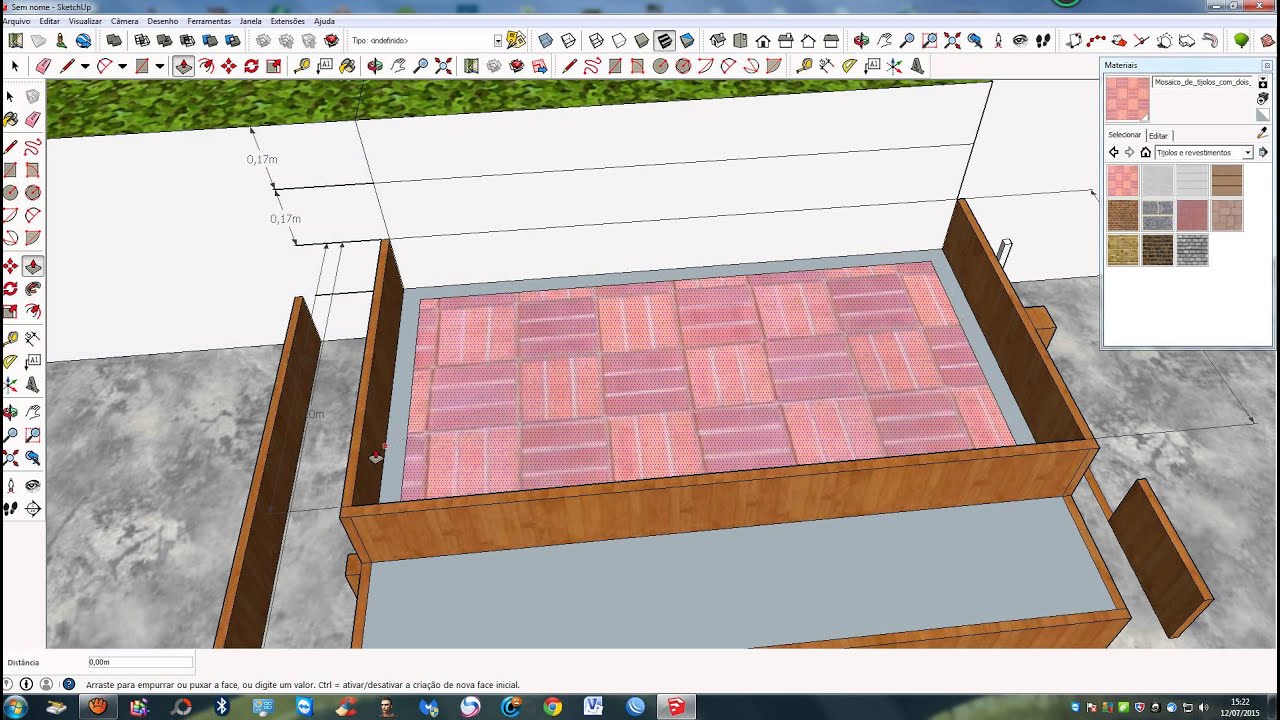The width and height of the screenshot is (1280, 720).
Task: Open the line tool dropdown arrow
Action: coord(85,66)
